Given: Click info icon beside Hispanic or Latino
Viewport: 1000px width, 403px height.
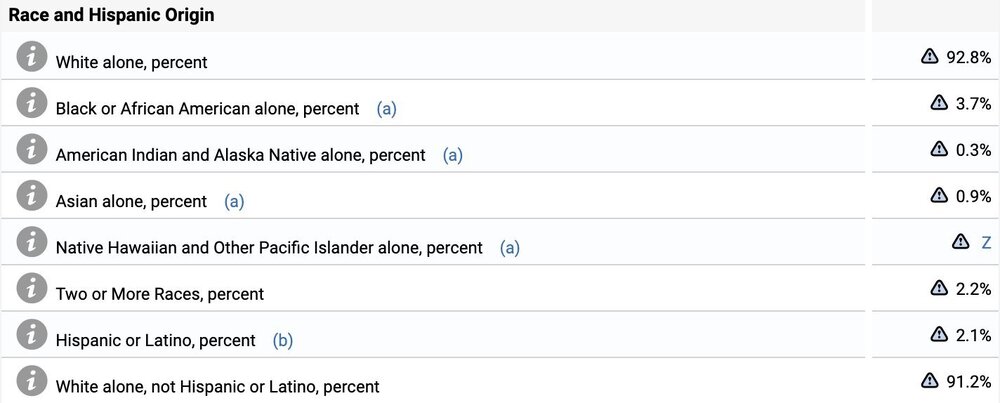Looking at the screenshot, I should [x=32, y=336].
